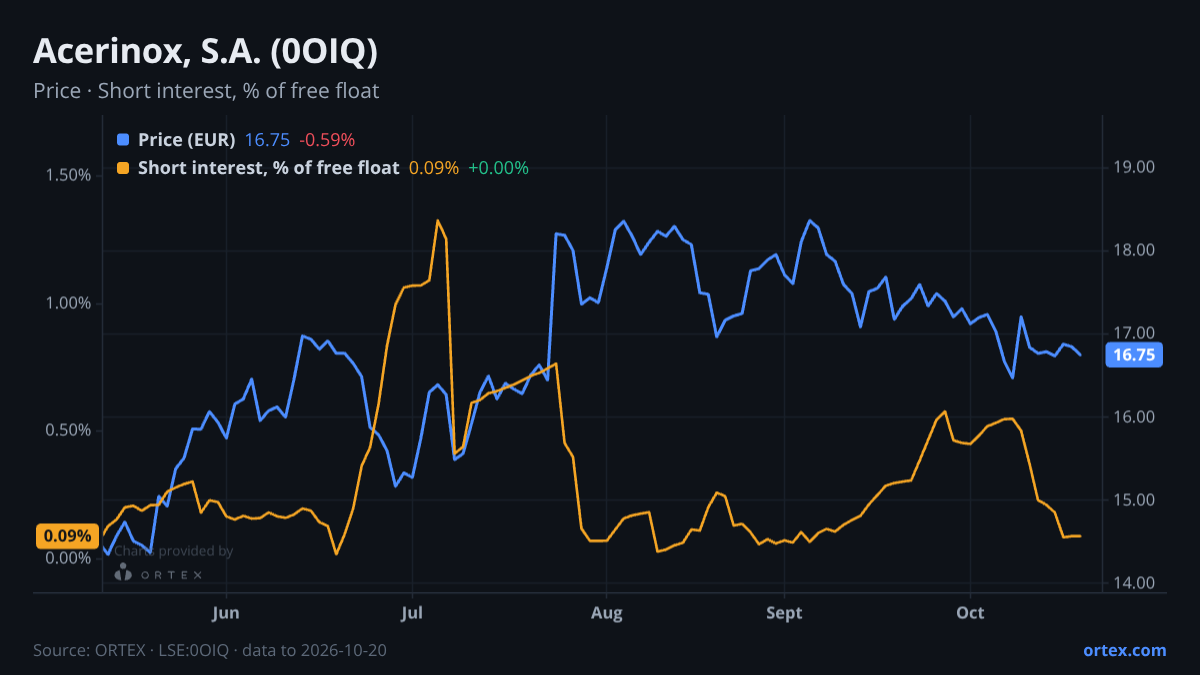Toggle the Price (EUR) legend label
The width and height of the screenshot is (1200, 675).
(x=186, y=140)
